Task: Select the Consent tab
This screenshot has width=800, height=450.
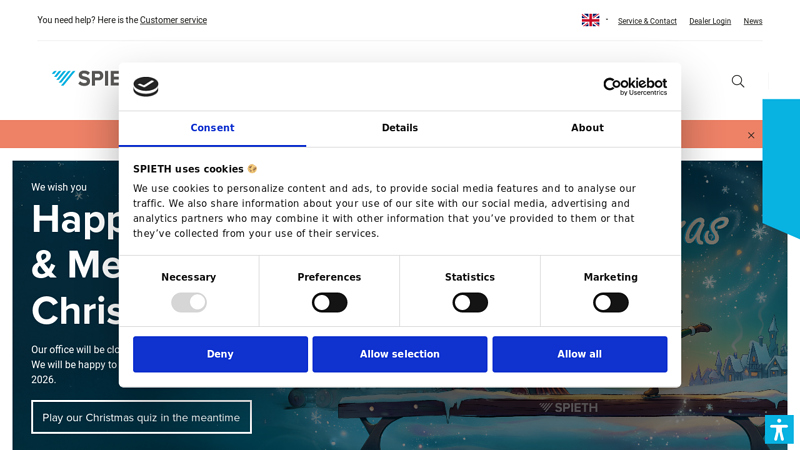Action: tap(212, 128)
